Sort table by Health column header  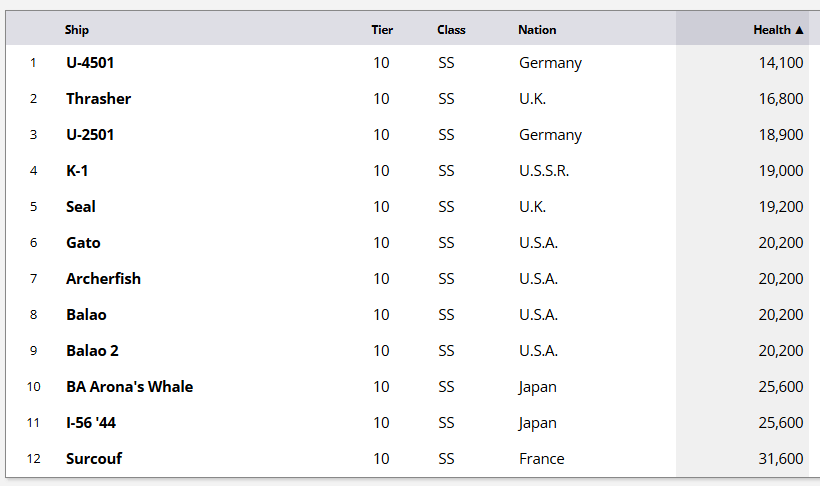tap(771, 30)
